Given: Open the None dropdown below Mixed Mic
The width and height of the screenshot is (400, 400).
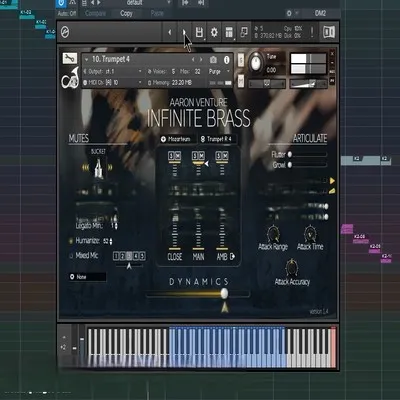Looking at the screenshot, I should click(87, 277).
